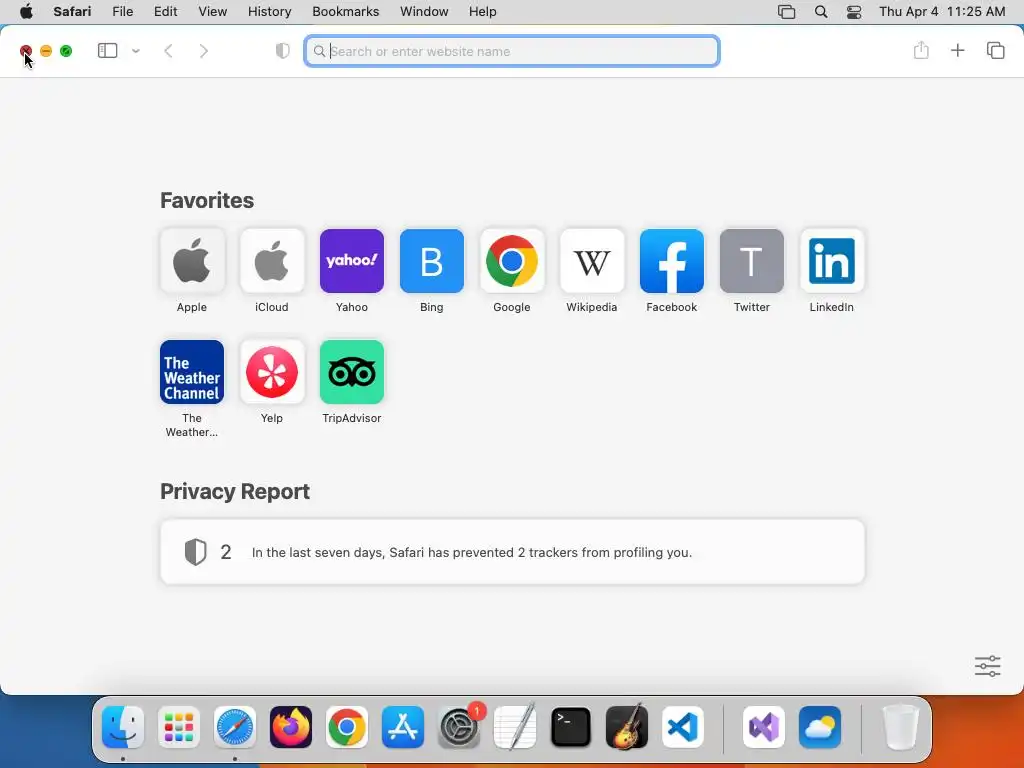Open the Yelp favorite
1024x768 pixels.
[x=272, y=372]
